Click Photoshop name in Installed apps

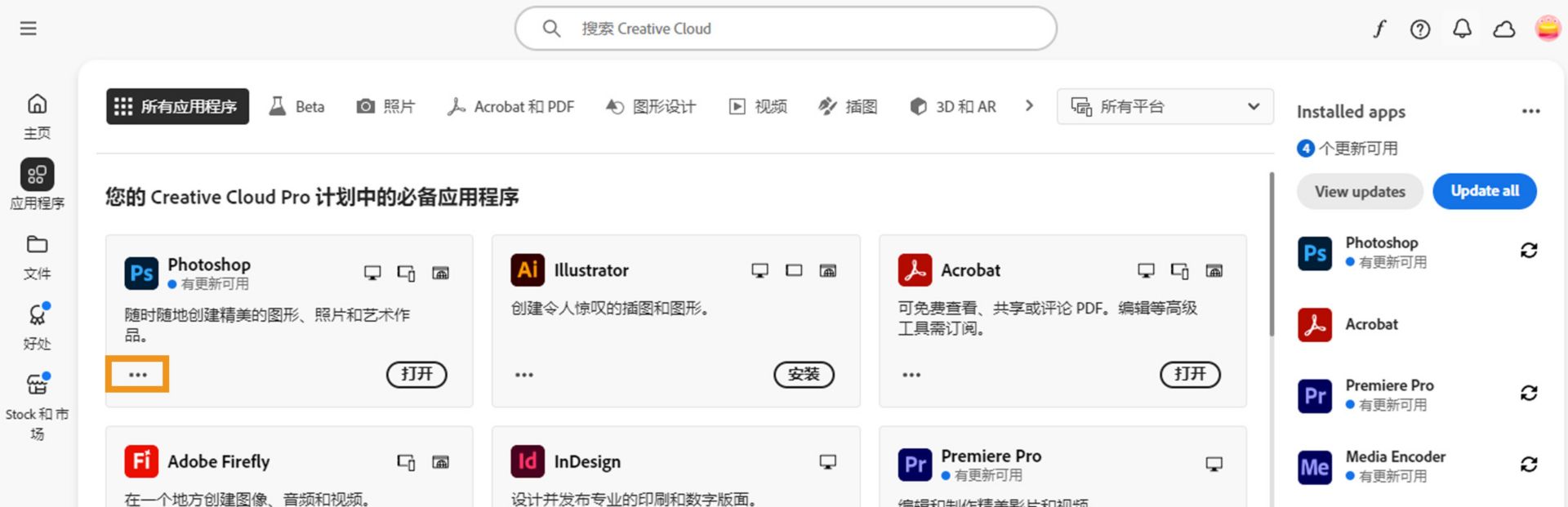(x=1382, y=242)
